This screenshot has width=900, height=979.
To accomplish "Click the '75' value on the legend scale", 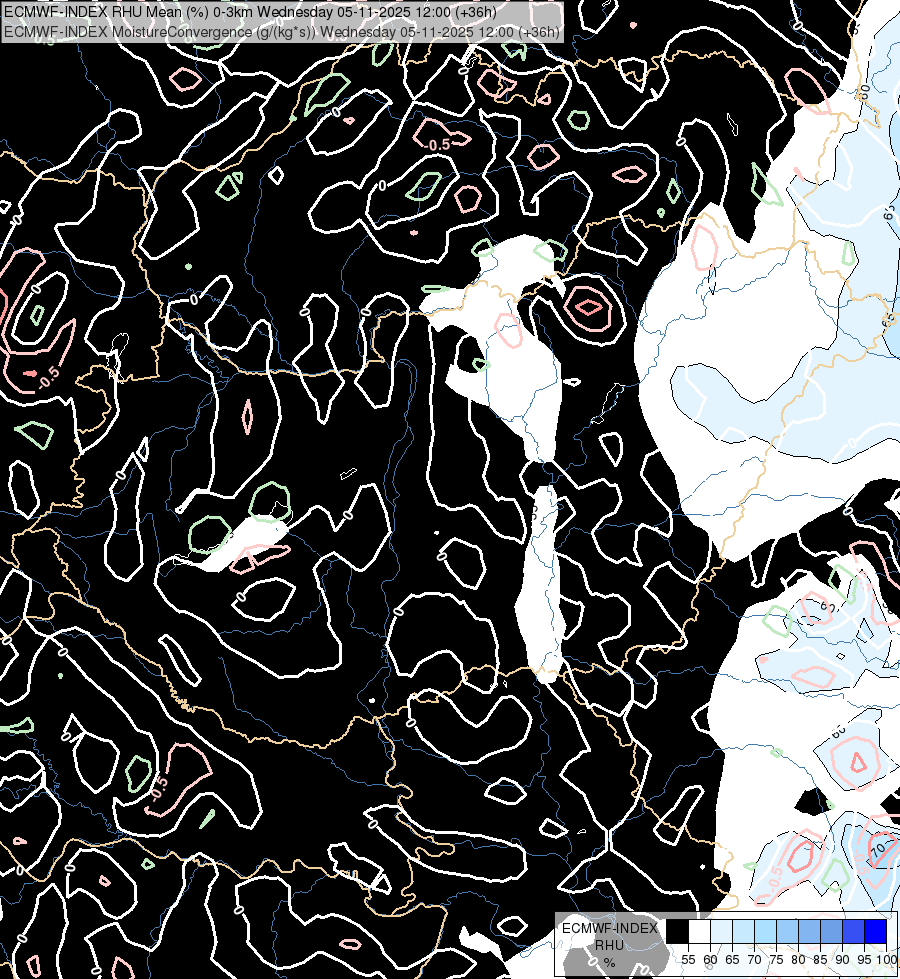I will [776, 960].
